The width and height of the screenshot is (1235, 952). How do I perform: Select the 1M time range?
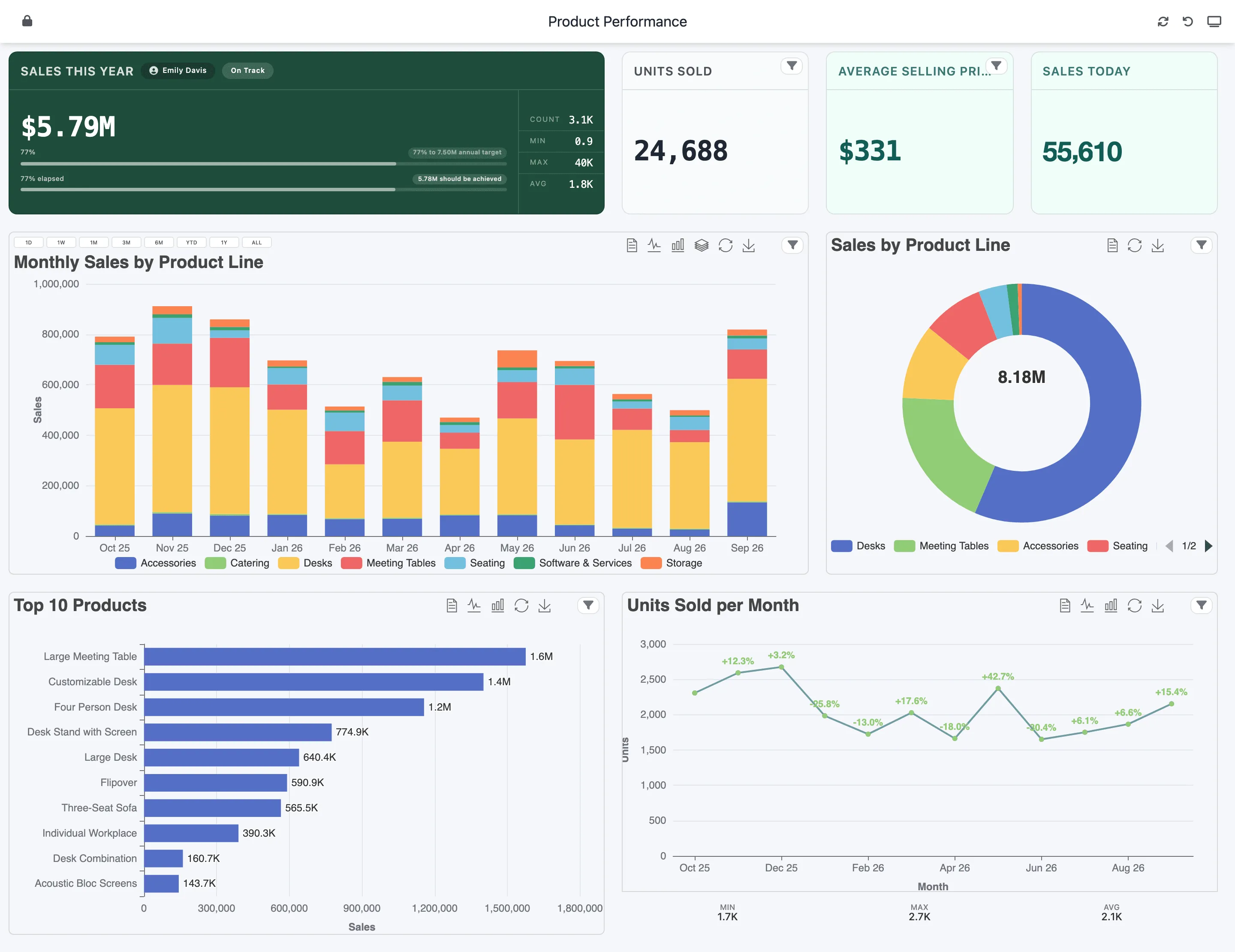pos(94,243)
